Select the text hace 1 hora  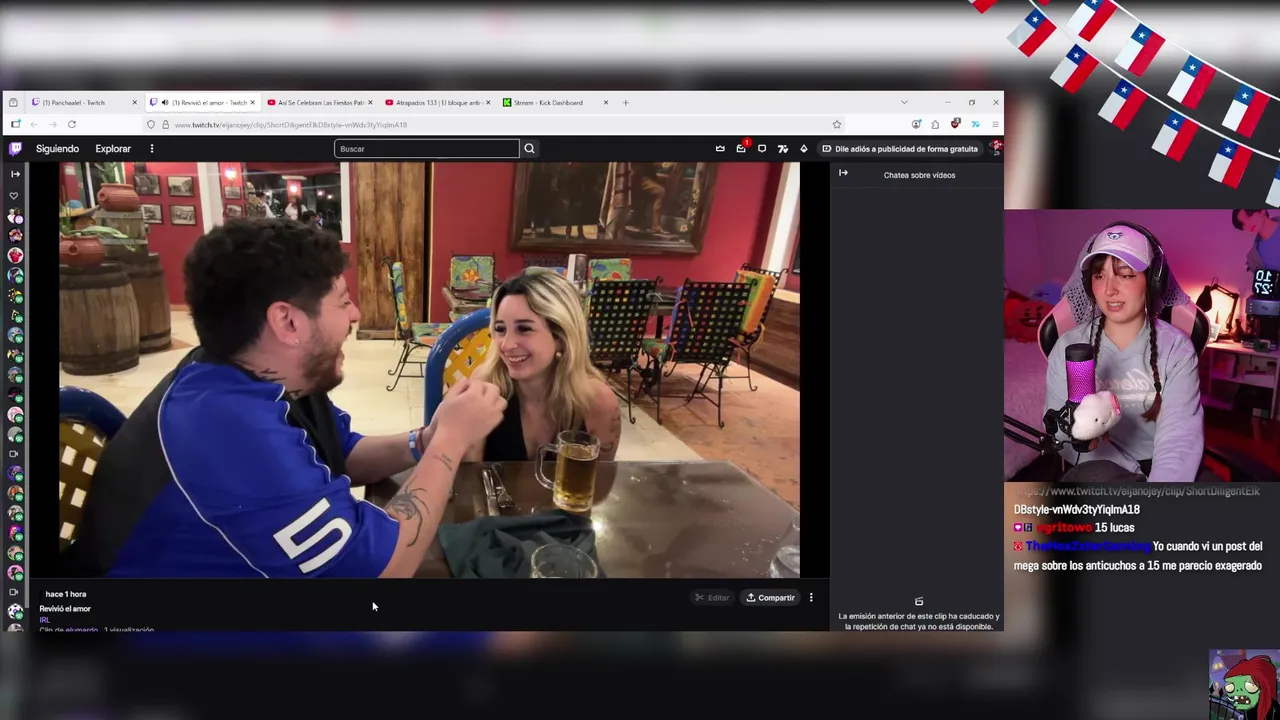(66, 594)
